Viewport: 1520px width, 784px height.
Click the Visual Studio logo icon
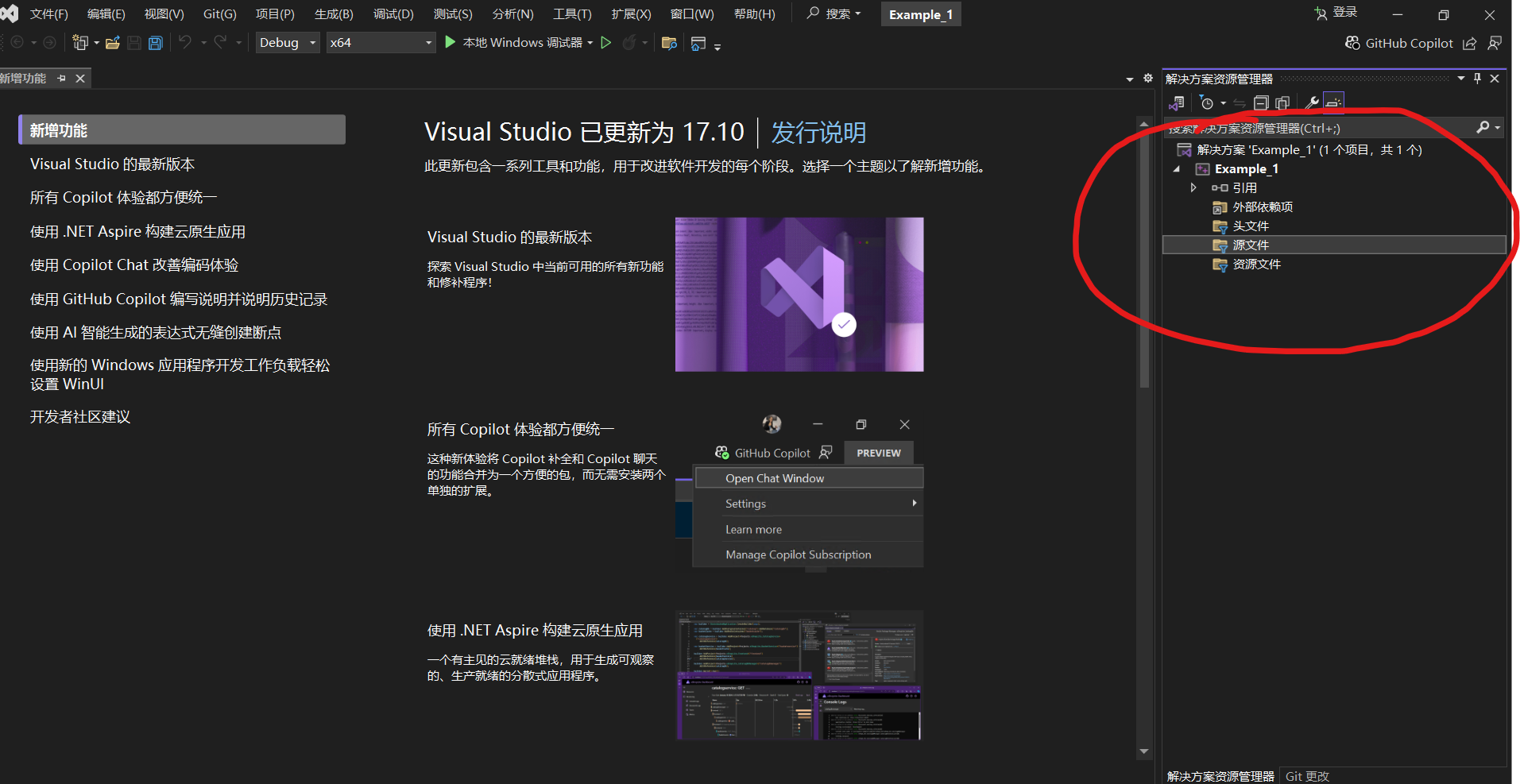point(9,14)
